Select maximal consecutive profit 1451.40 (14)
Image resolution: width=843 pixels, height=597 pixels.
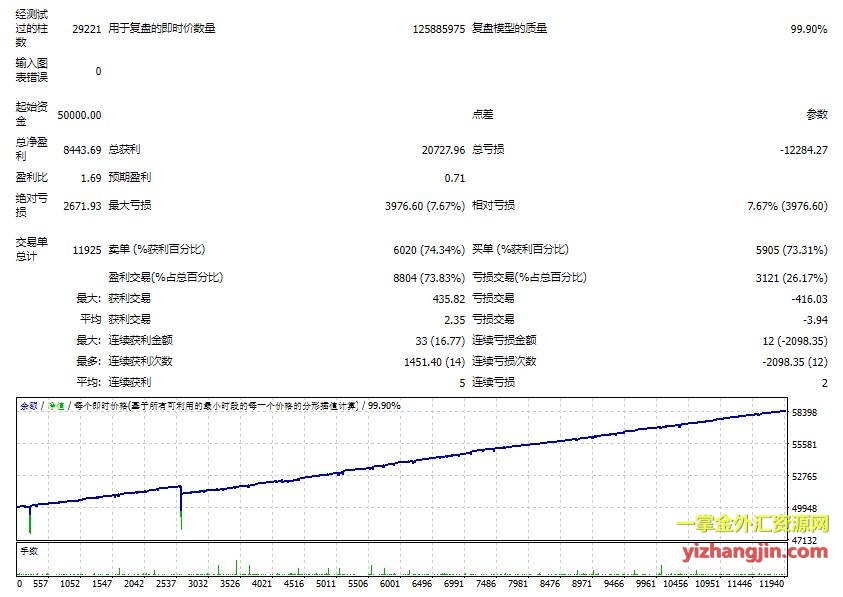[434, 362]
